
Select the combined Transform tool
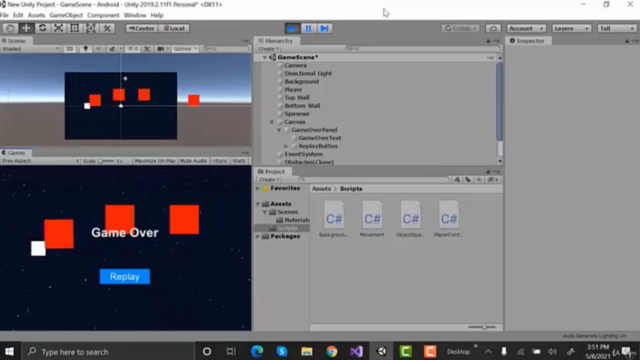click(x=91, y=28)
